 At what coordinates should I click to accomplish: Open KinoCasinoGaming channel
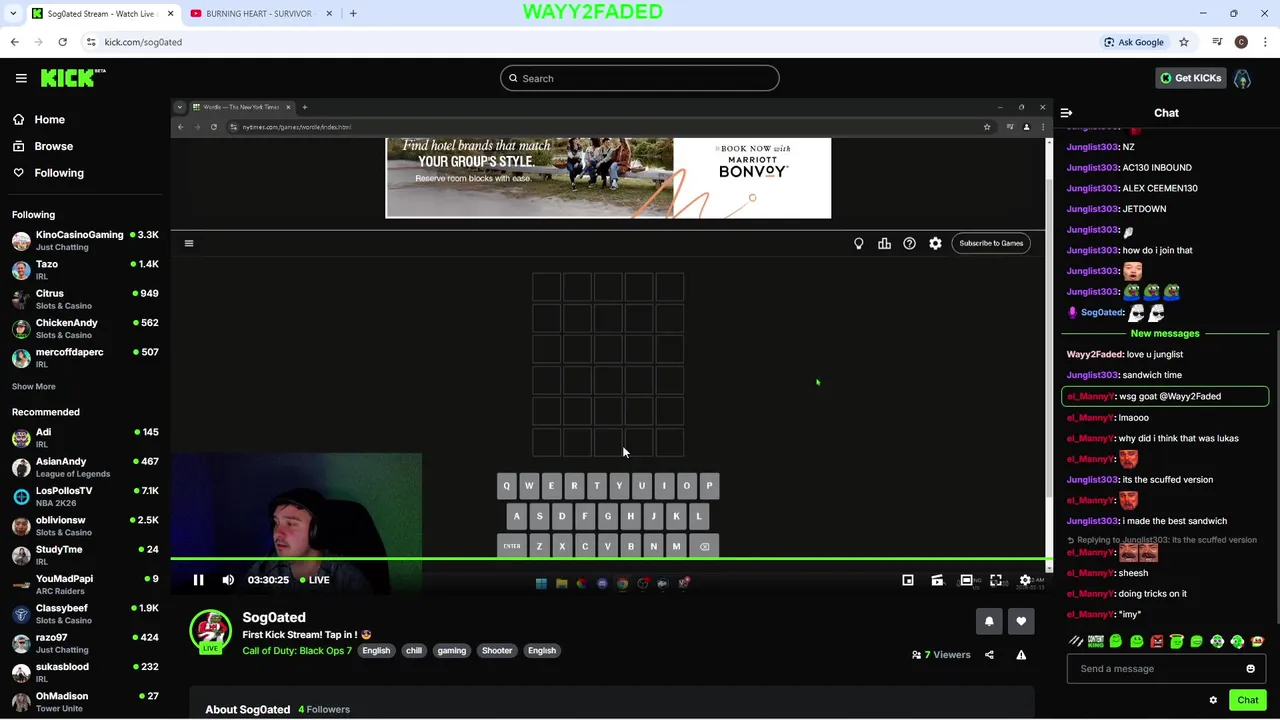point(85,240)
